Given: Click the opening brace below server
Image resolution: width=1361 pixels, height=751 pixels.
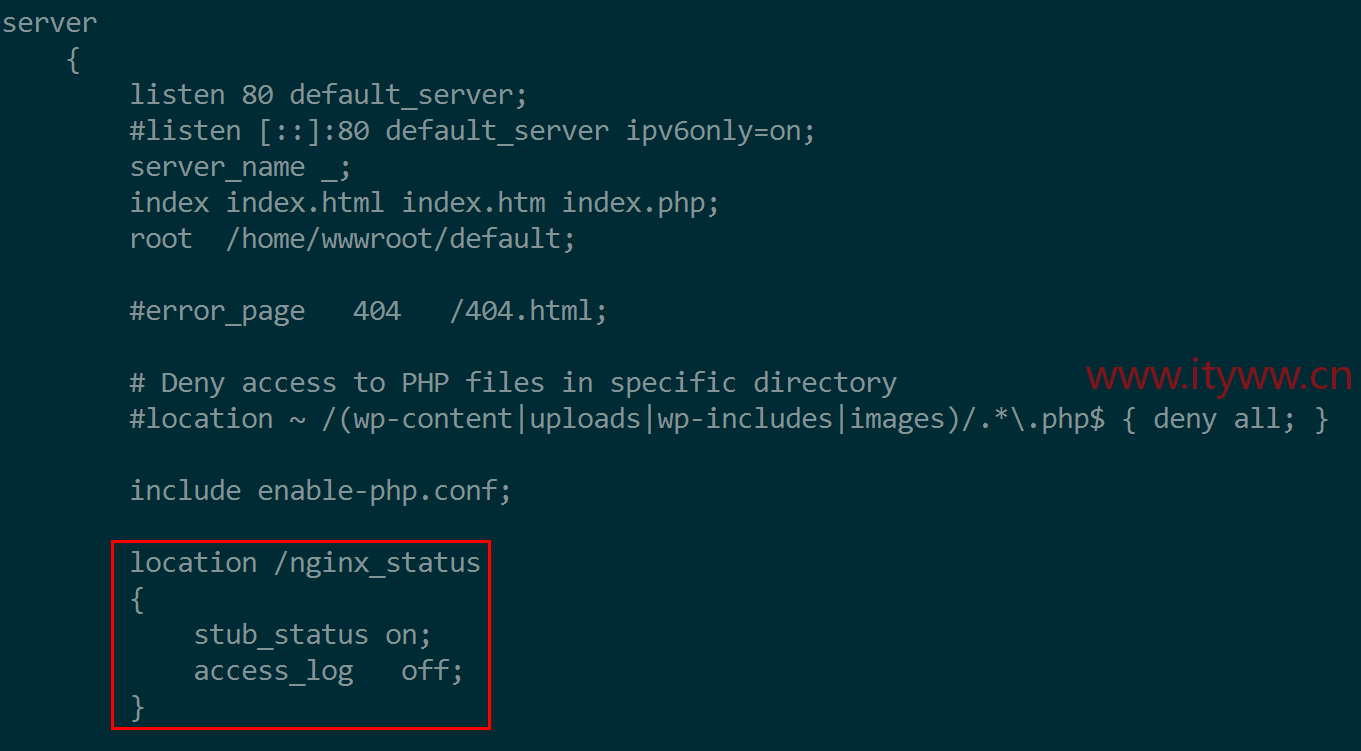Looking at the screenshot, I should 73,61.
